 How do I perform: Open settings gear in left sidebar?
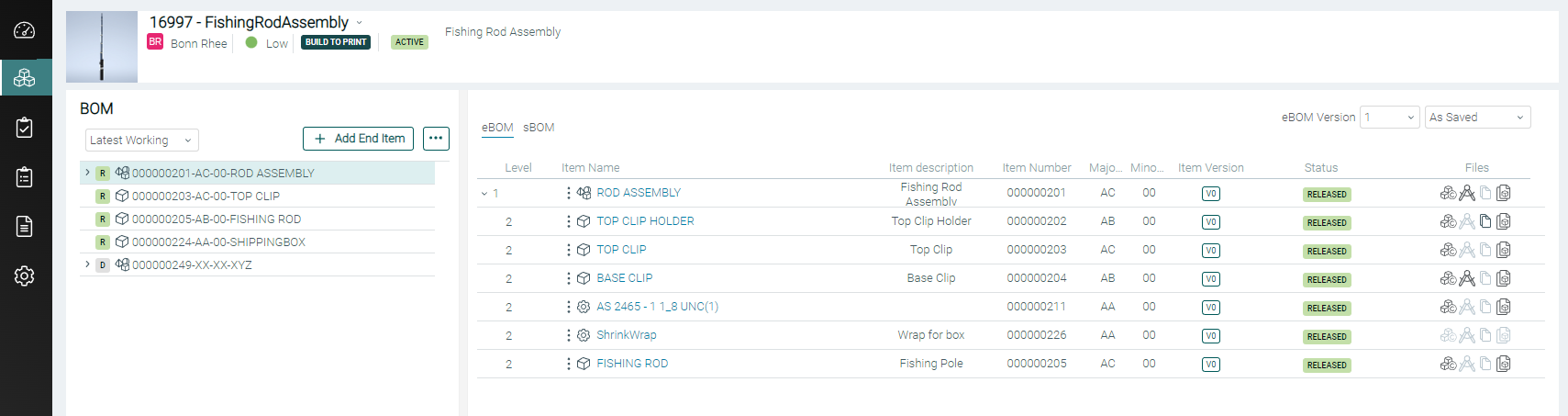tap(25, 275)
